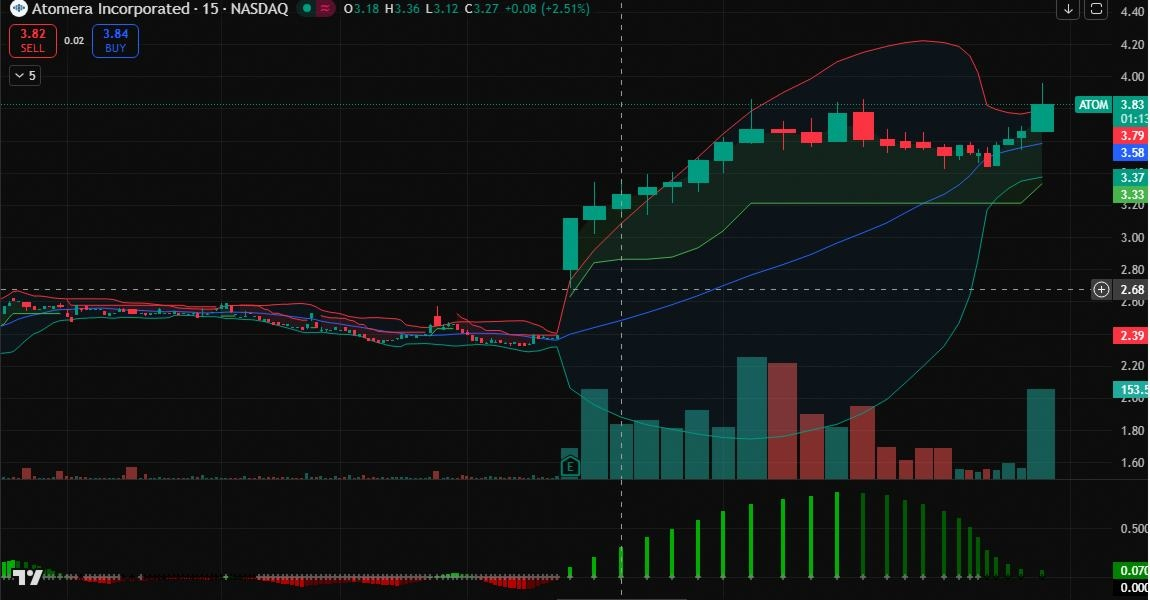1150x600 pixels.
Task: Click the ATOM symbol price label
Action: click(x=1093, y=105)
